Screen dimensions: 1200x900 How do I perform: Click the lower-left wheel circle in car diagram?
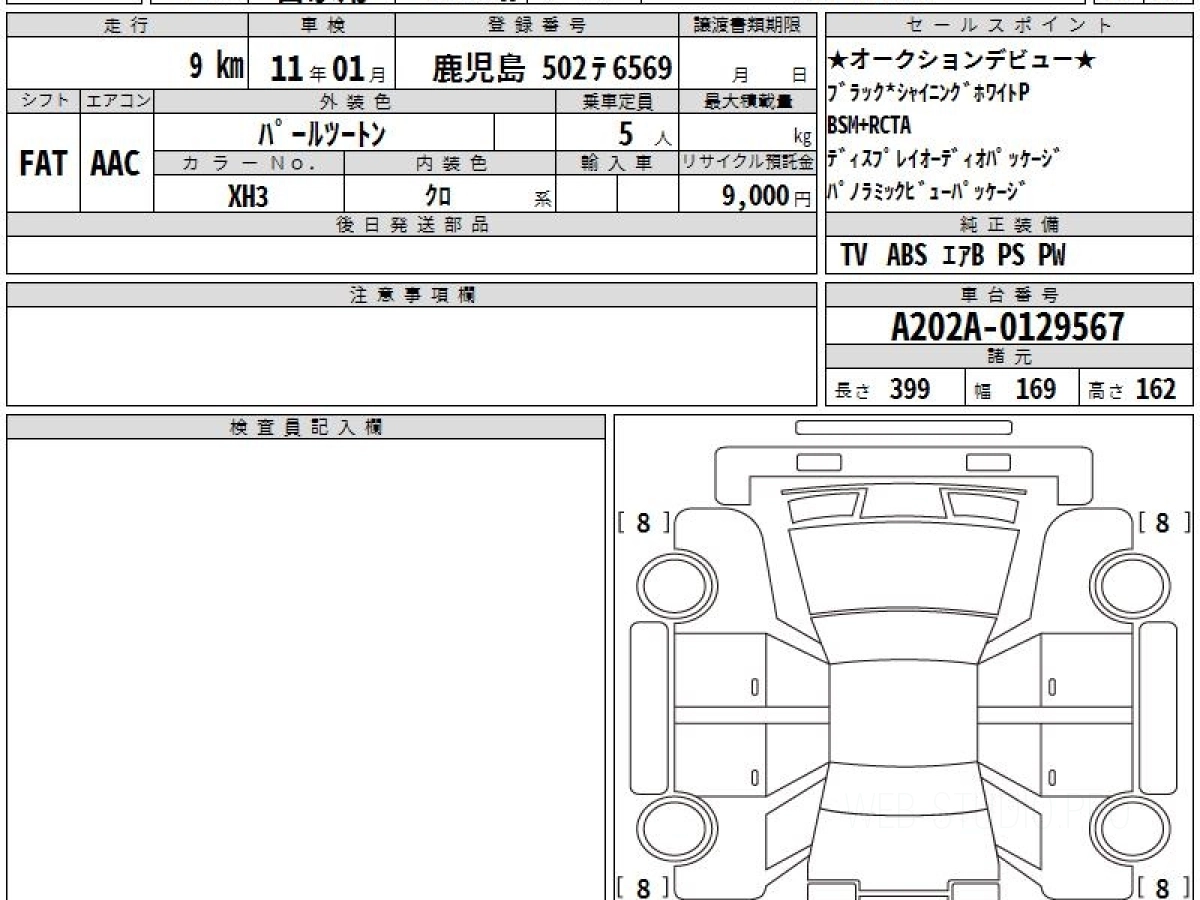tap(674, 829)
